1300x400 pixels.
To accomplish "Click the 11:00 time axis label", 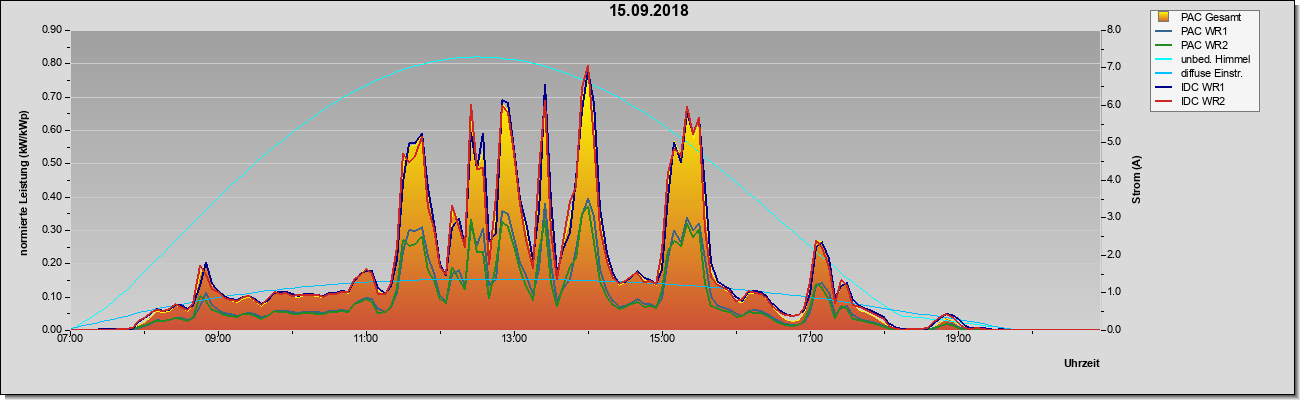I will [x=366, y=339].
